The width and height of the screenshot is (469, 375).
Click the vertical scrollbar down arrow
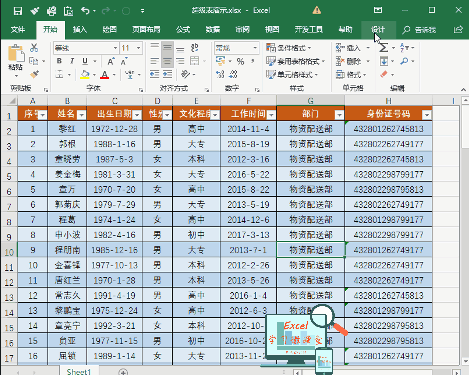click(465, 361)
